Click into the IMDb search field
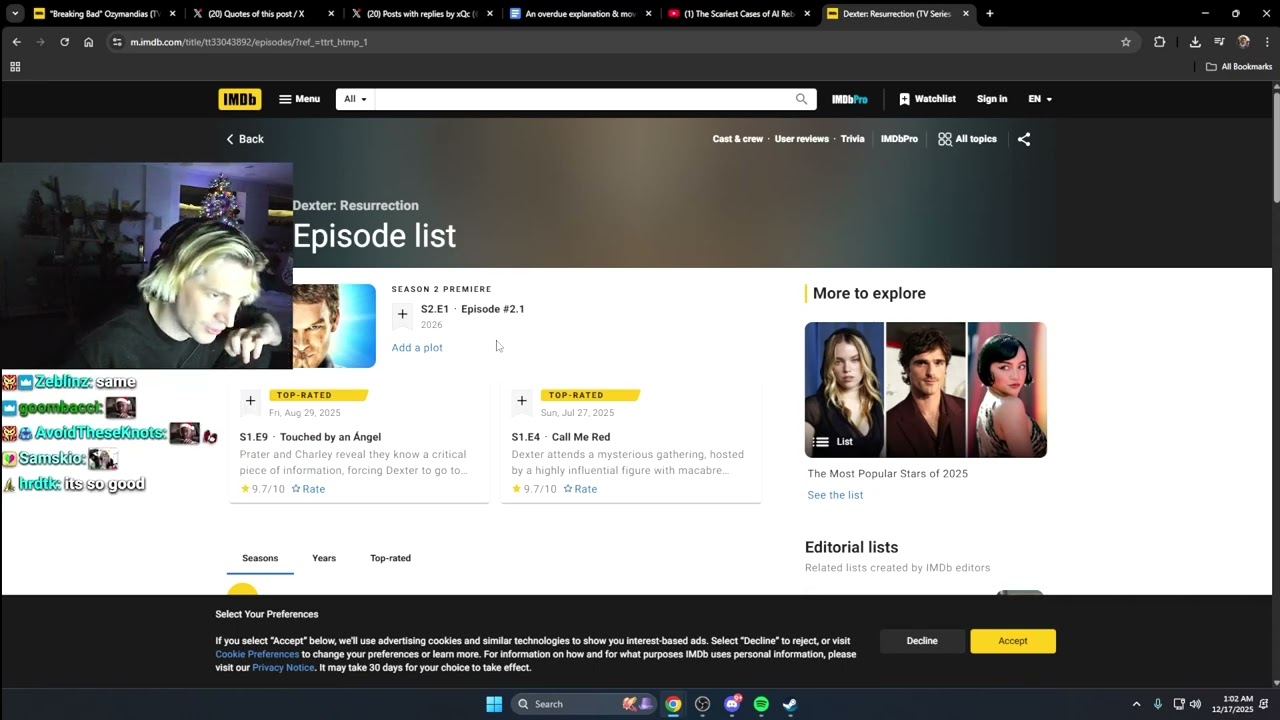Viewport: 1280px width, 720px height. tap(583, 99)
